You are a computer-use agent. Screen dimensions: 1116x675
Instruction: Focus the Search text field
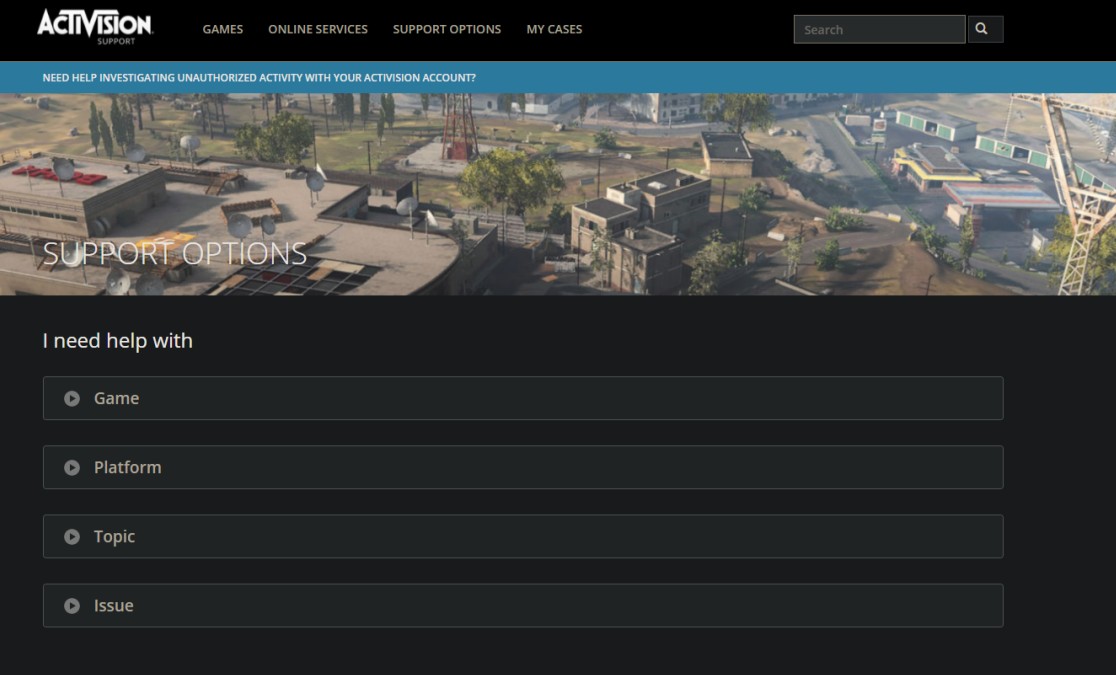pos(878,29)
